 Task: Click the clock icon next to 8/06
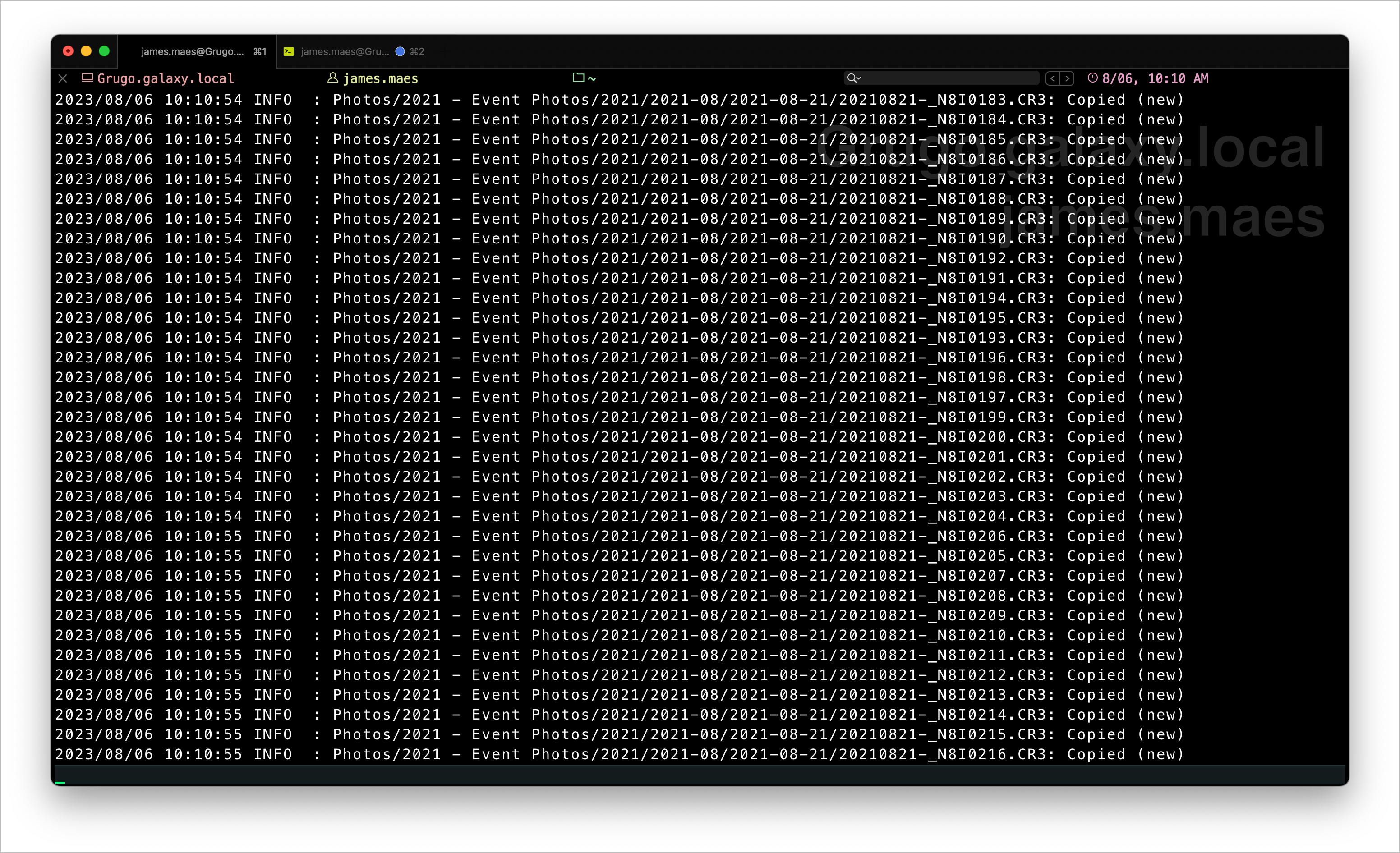1092,78
